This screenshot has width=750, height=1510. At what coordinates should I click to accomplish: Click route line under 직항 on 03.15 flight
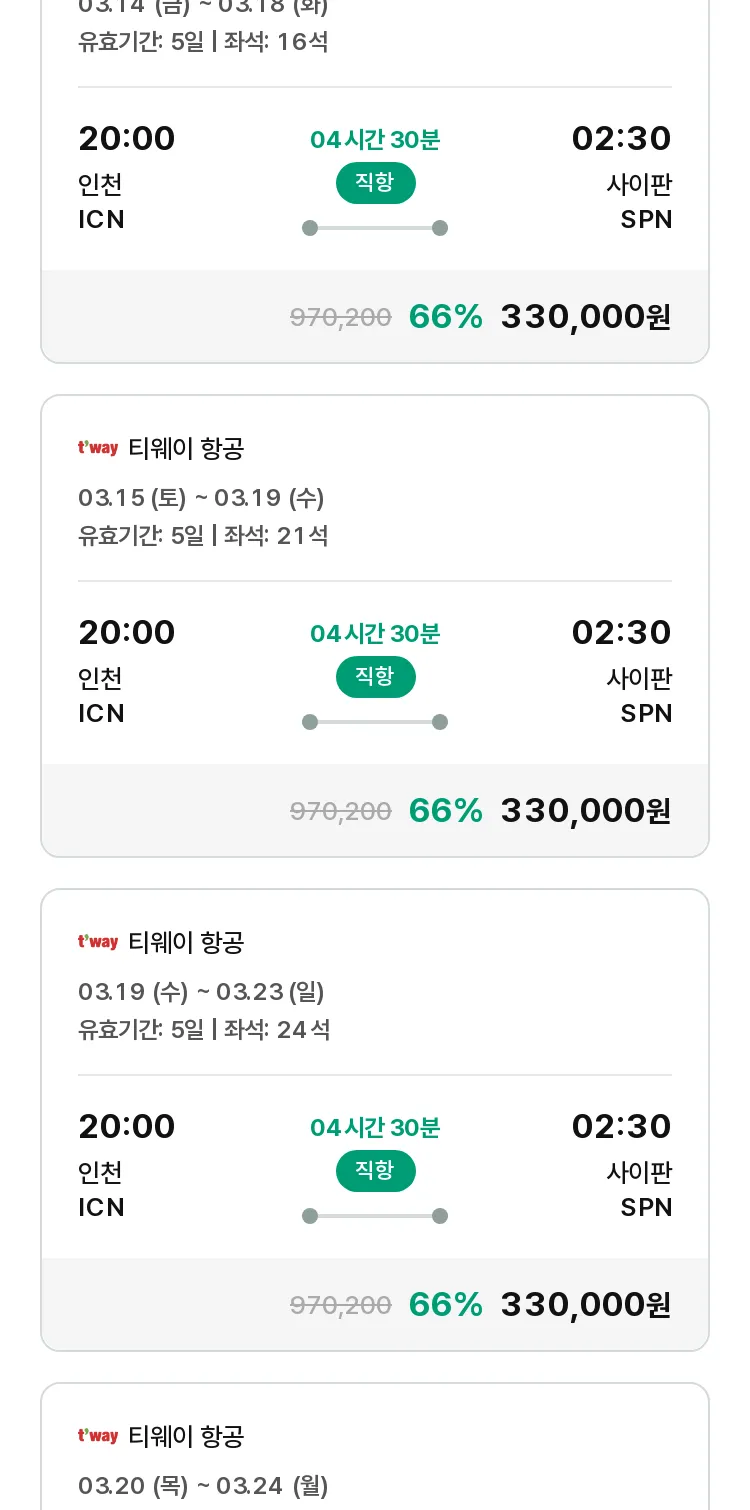(375, 722)
